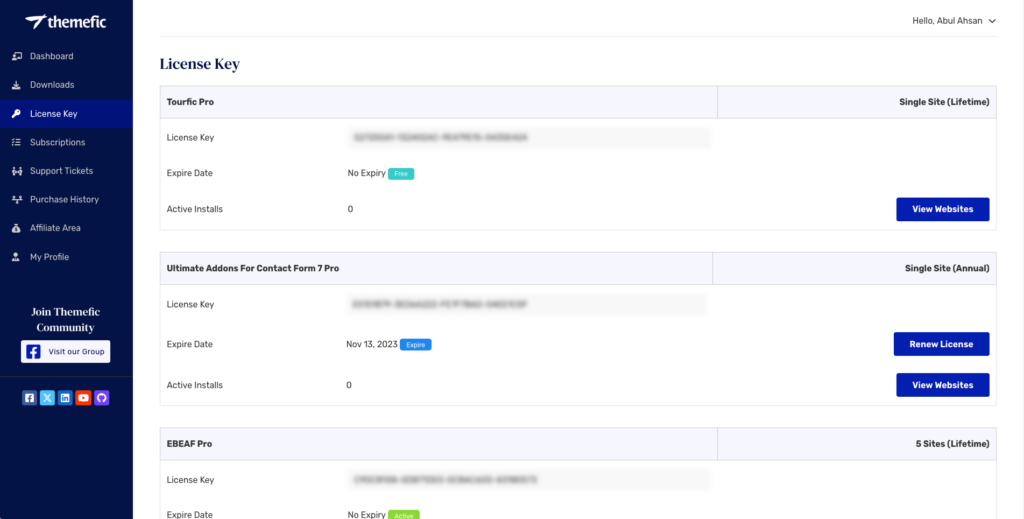Open the LinkedIn social icon

point(65,398)
